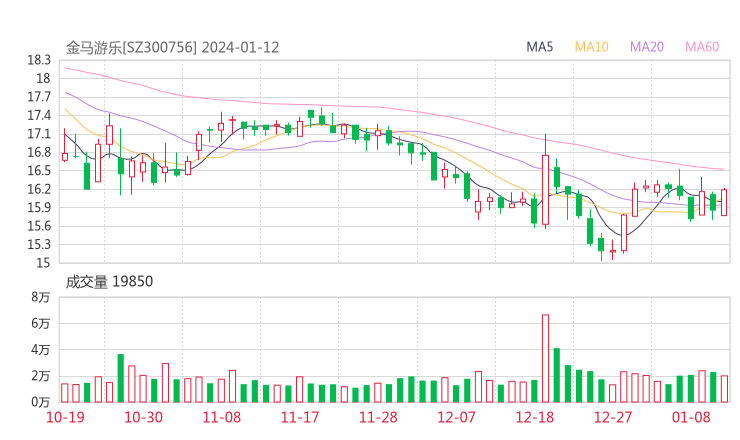
Task: Click the 01-08 date axis label
Action: click(x=691, y=417)
